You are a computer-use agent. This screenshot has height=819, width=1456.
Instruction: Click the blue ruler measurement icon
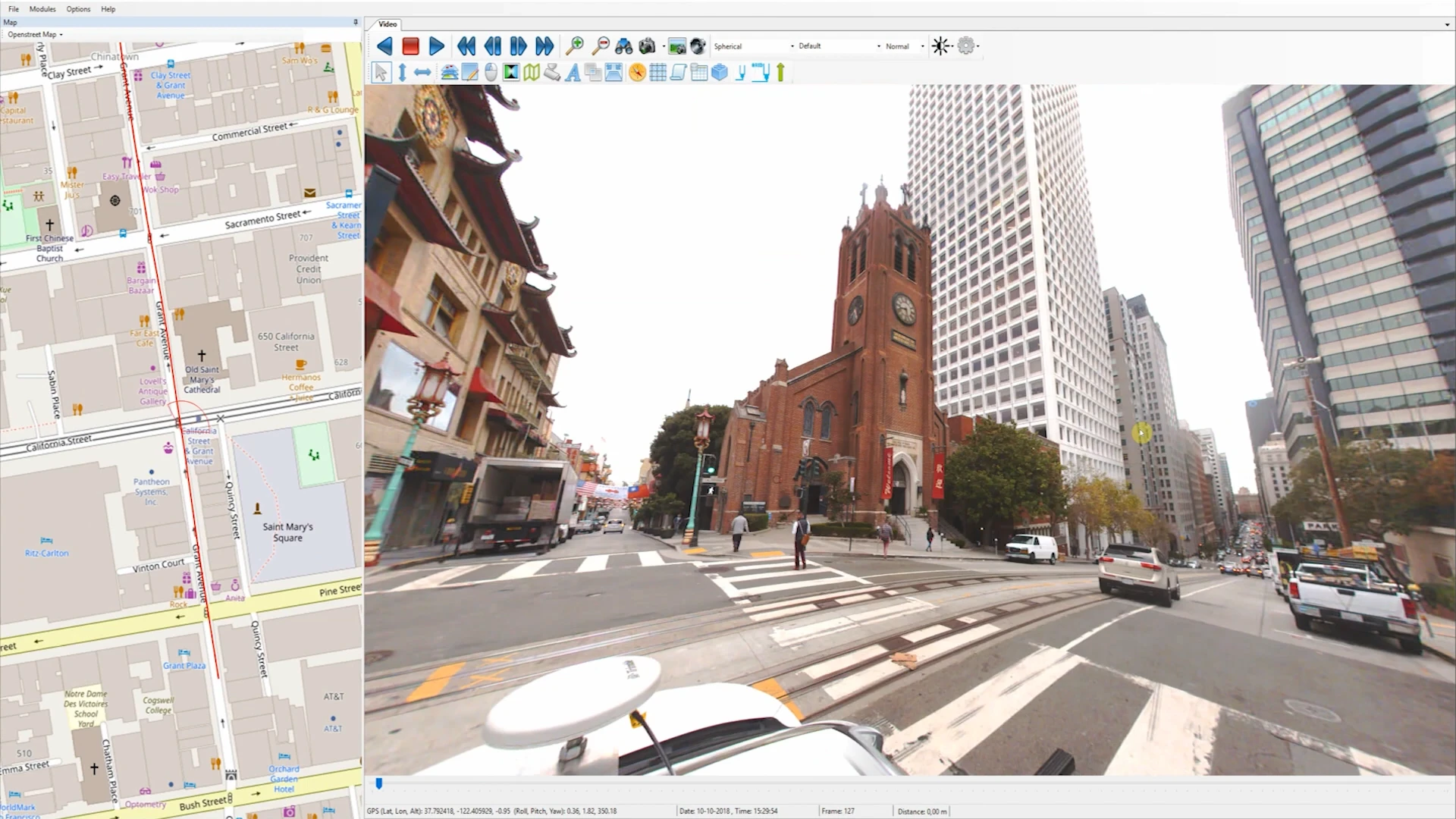(x=761, y=72)
